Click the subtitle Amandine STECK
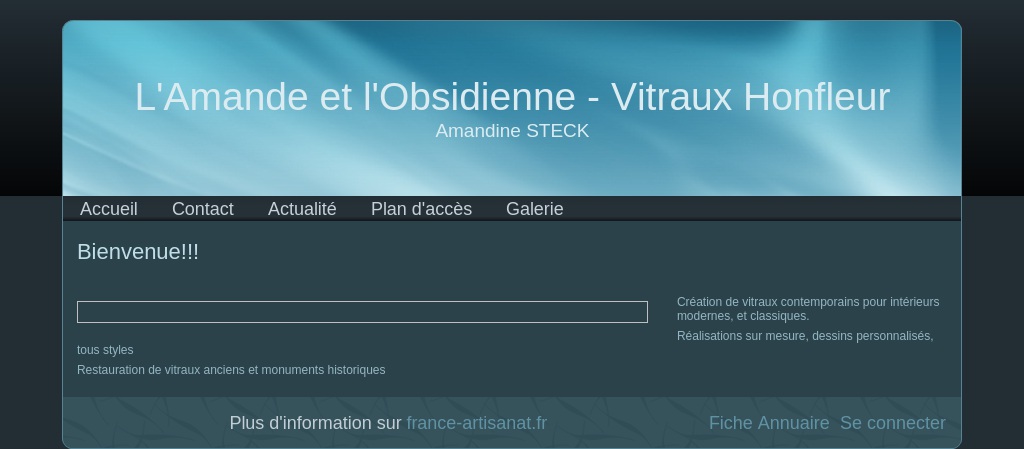 pyautogui.click(x=512, y=131)
